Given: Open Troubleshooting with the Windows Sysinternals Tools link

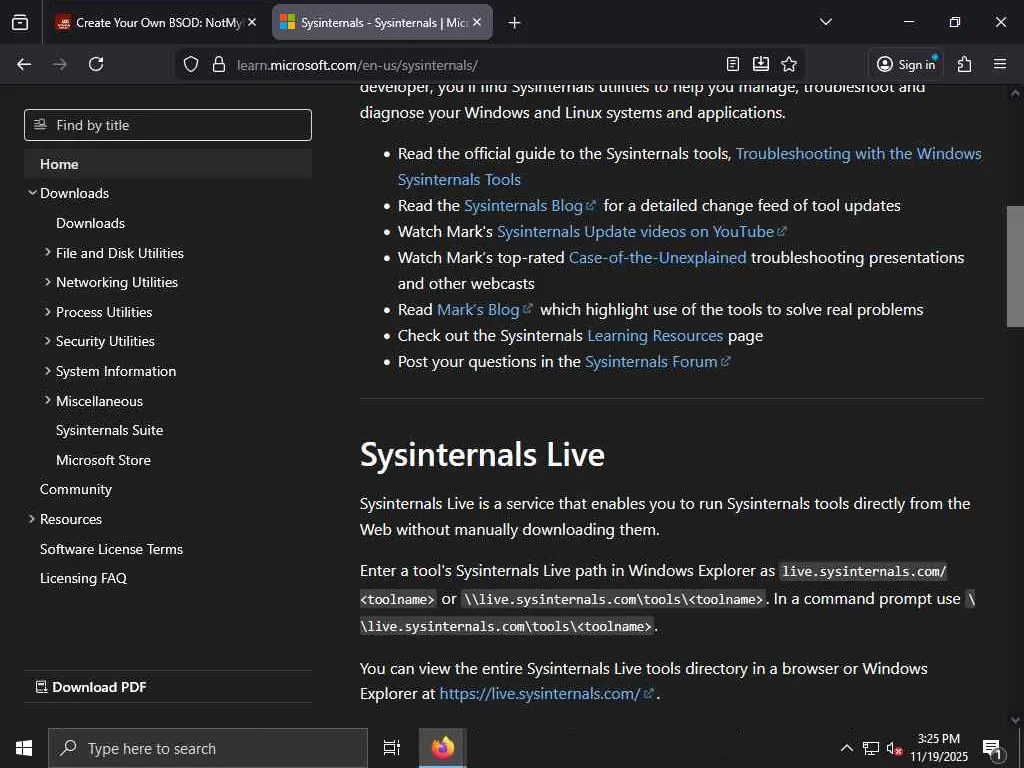Looking at the screenshot, I should click(858, 153).
